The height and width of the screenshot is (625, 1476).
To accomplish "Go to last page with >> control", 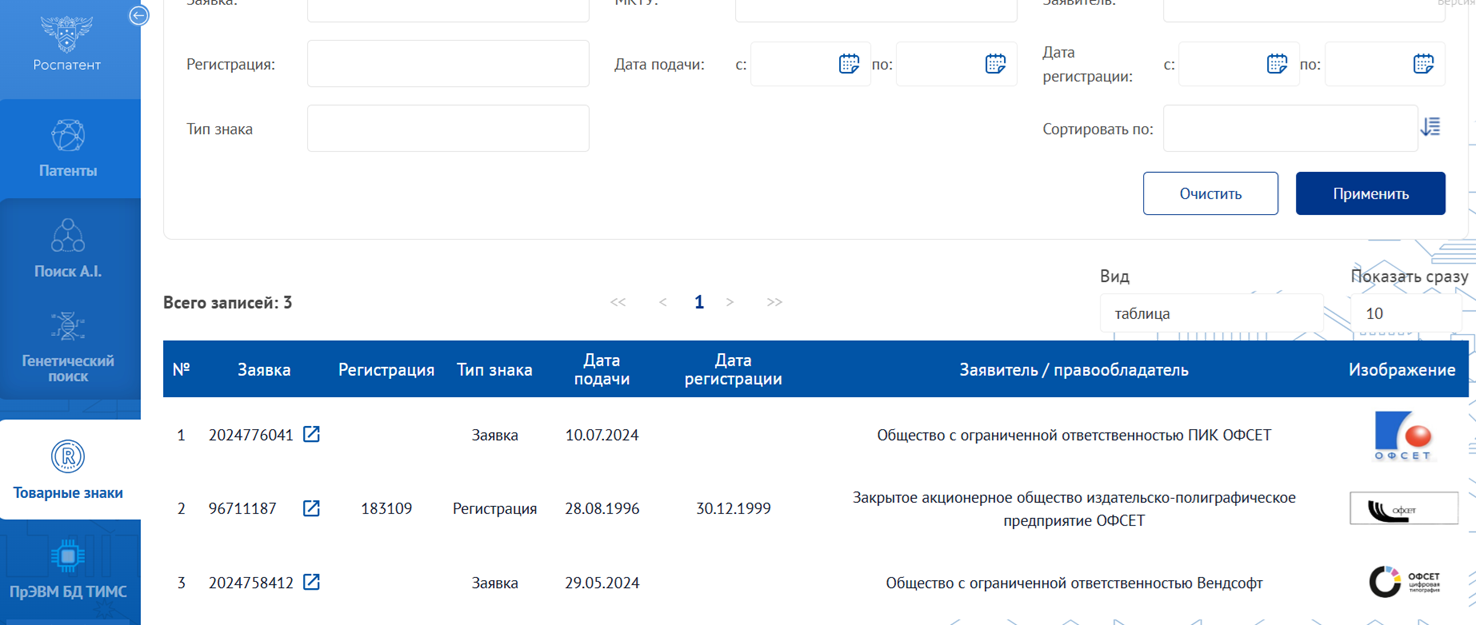I will click(x=774, y=302).
